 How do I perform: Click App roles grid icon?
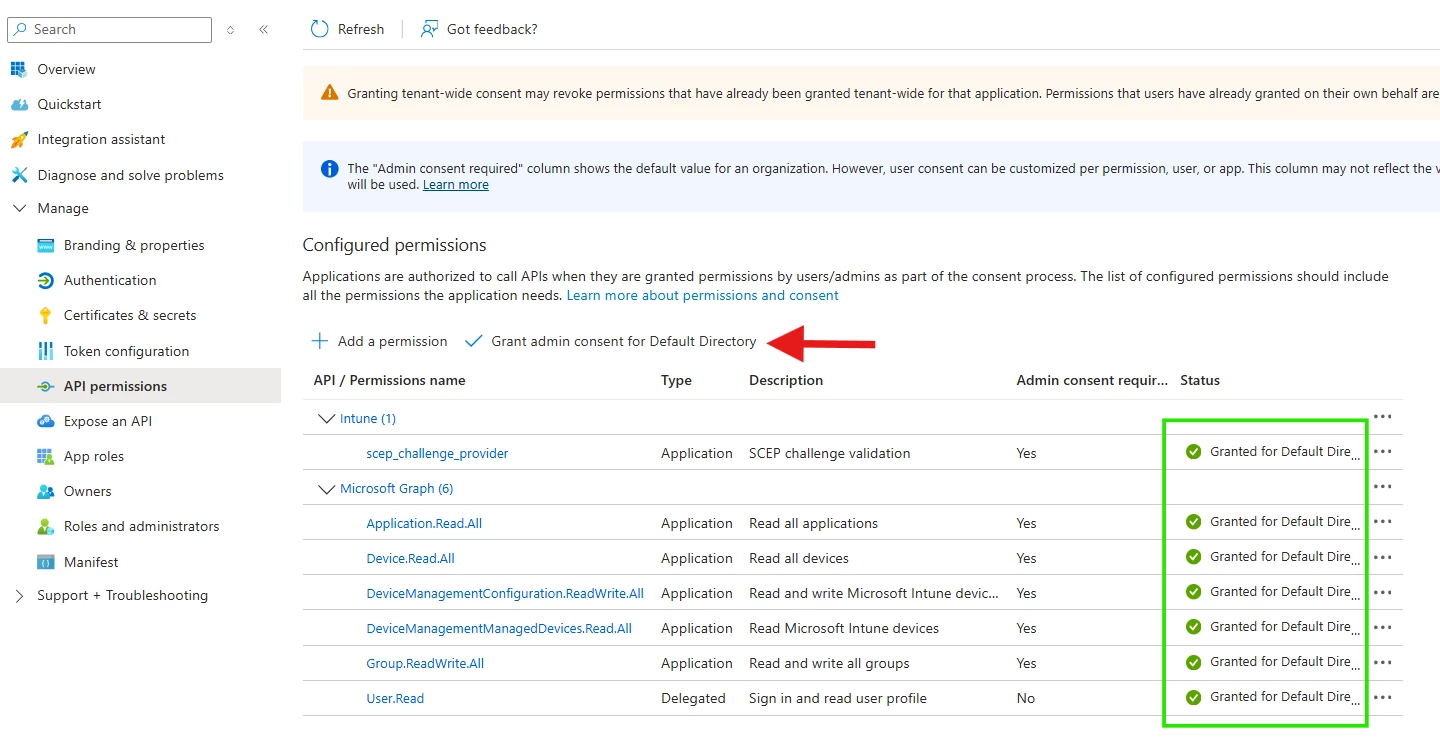(x=45, y=456)
